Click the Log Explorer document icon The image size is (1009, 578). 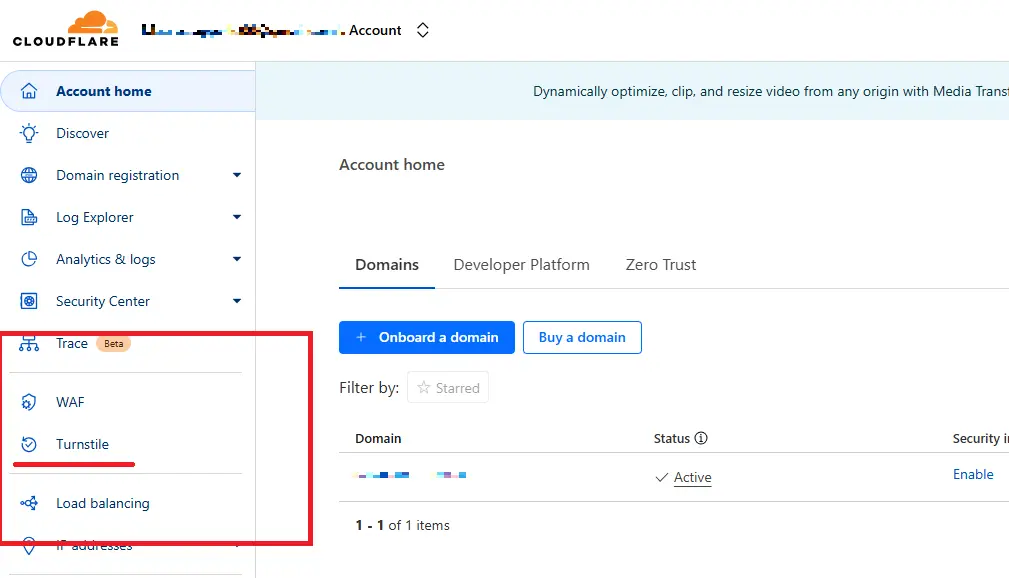(29, 217)
